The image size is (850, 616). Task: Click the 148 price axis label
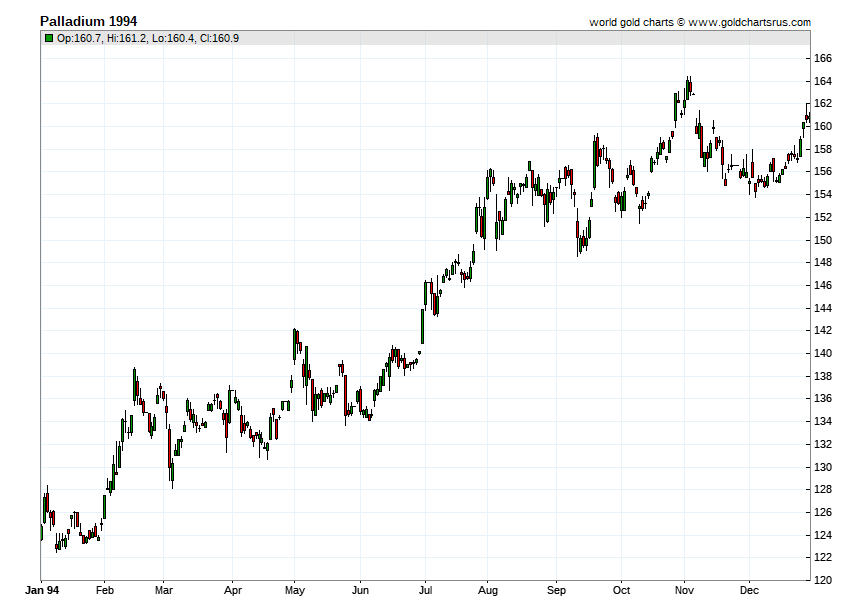(823, 262)
